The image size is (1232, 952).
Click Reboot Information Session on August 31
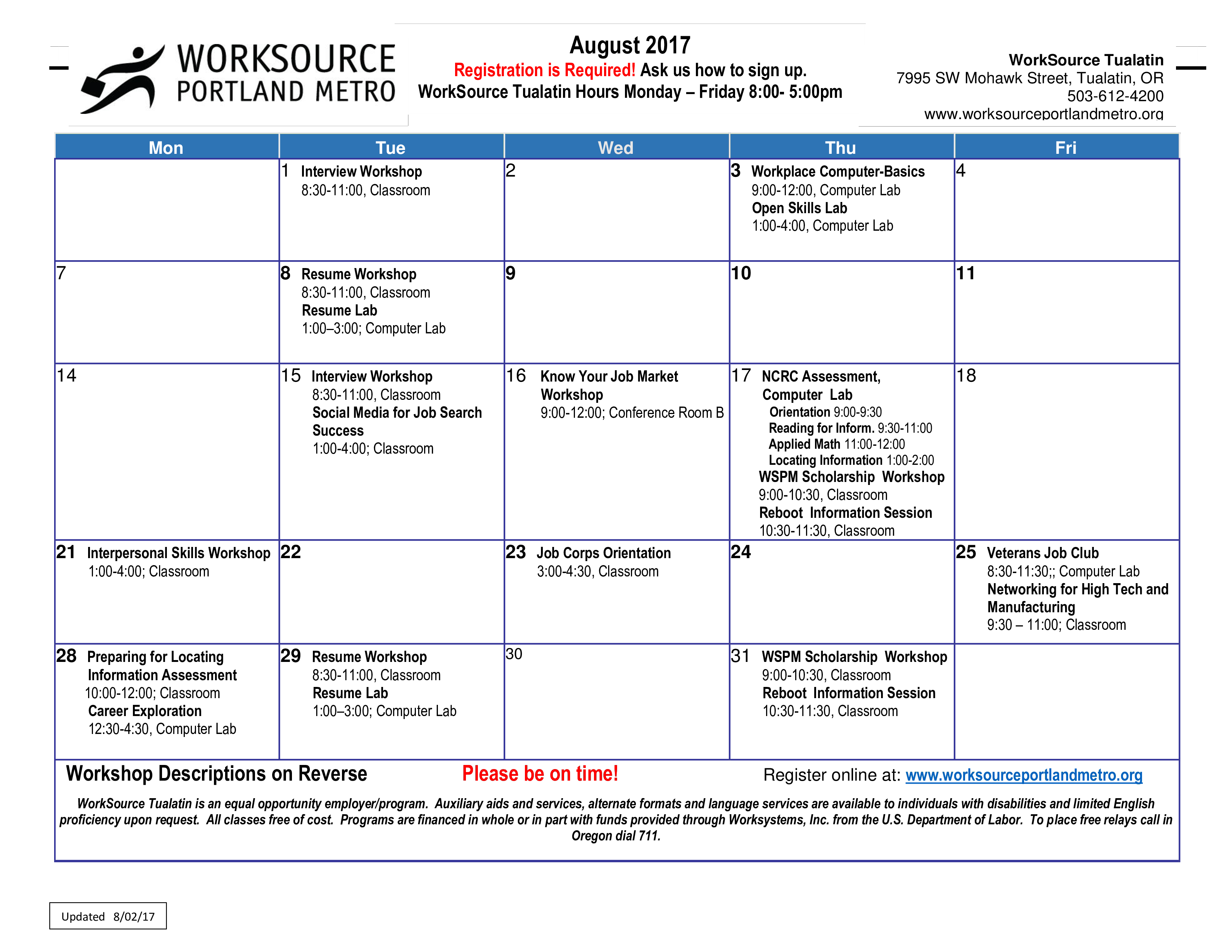coord(849,693)
